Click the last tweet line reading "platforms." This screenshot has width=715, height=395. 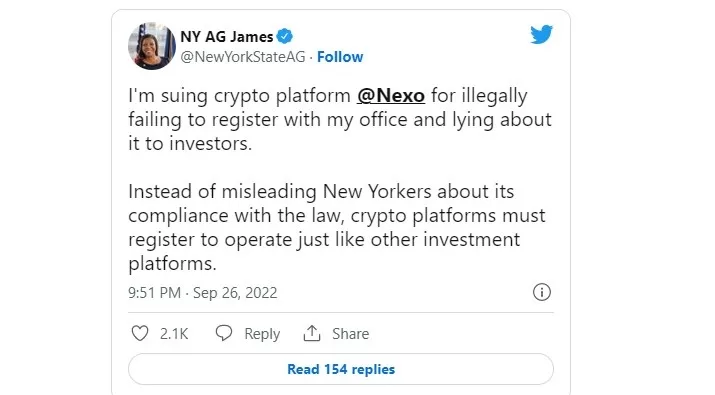click(172, 264)
